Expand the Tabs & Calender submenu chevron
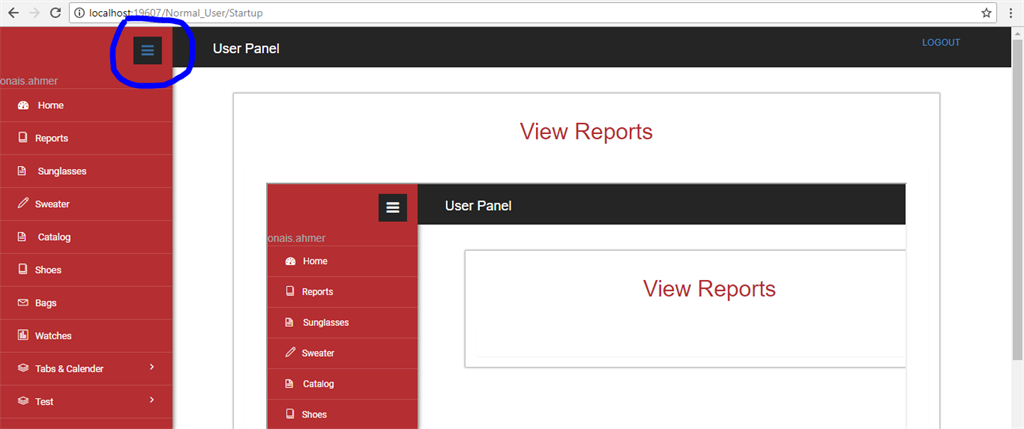Viewport: 1024px width, 429px height. [152, 367]
